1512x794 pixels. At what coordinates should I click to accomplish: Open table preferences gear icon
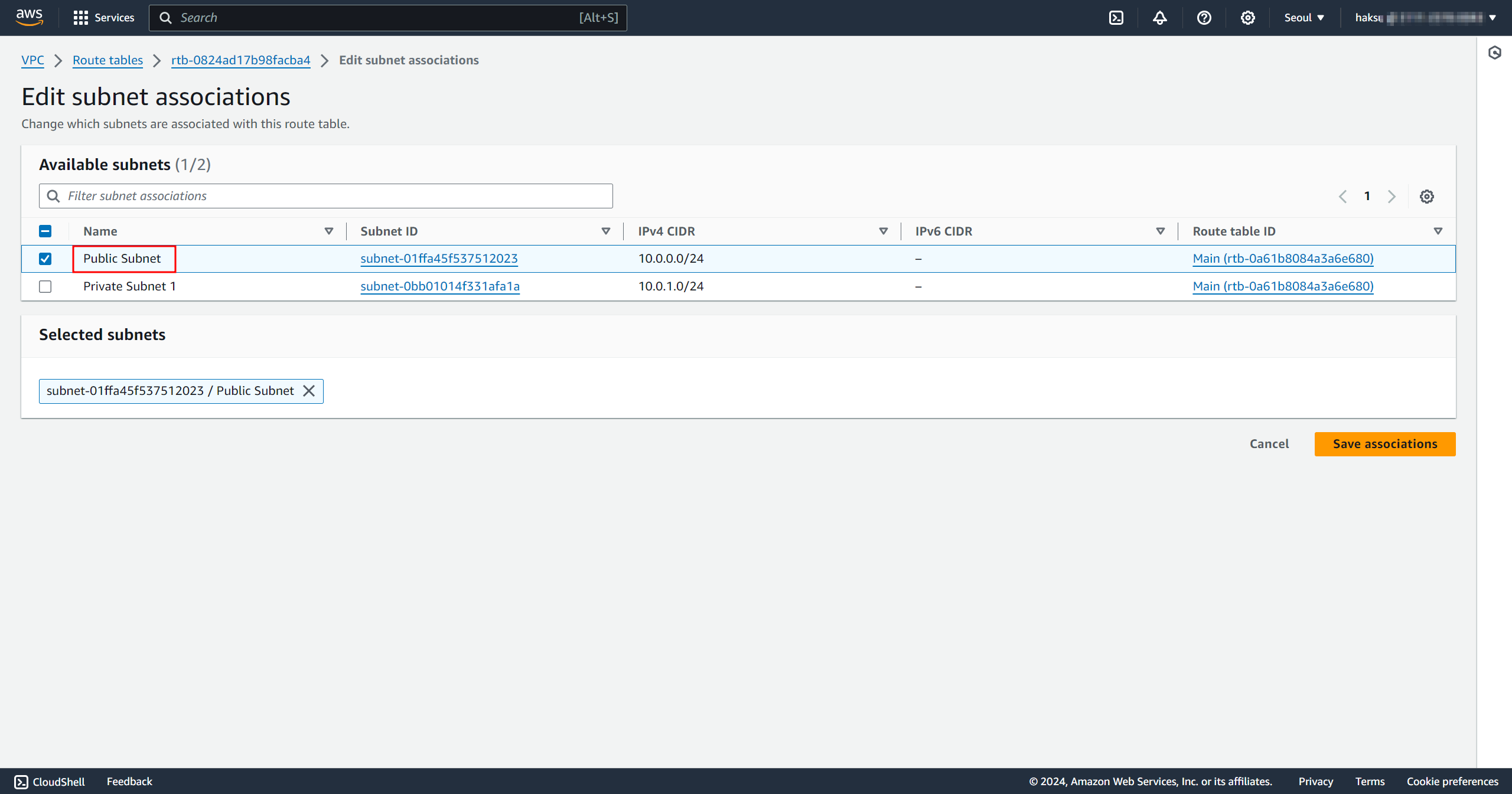(1427, 197)
